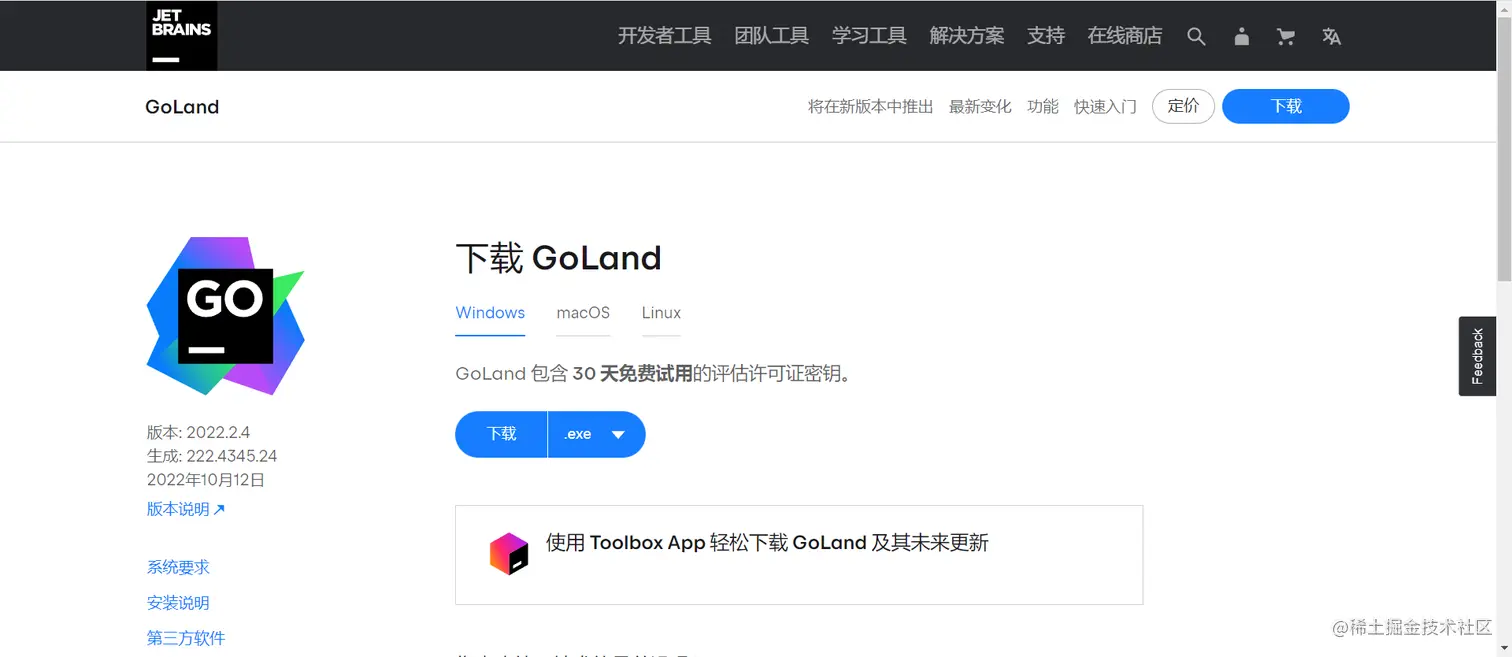Click the 30 天免费试用 trial text
Screen dimensions: 1512x657
(x=632, y=374)
